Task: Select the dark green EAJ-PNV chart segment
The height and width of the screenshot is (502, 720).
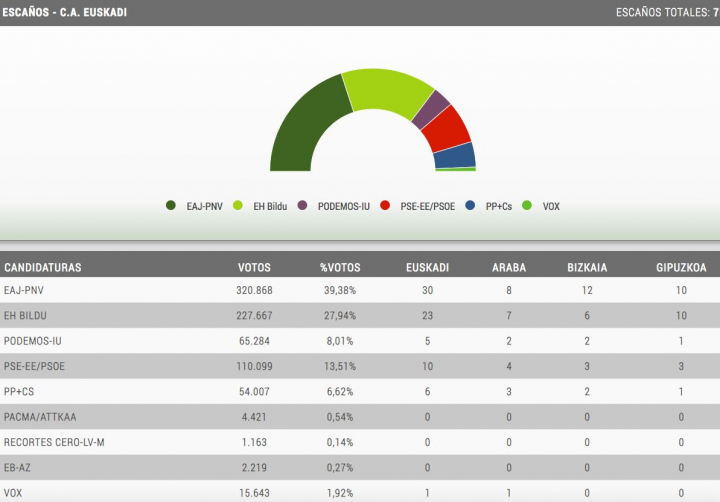Action: click(x=299, y=124)
